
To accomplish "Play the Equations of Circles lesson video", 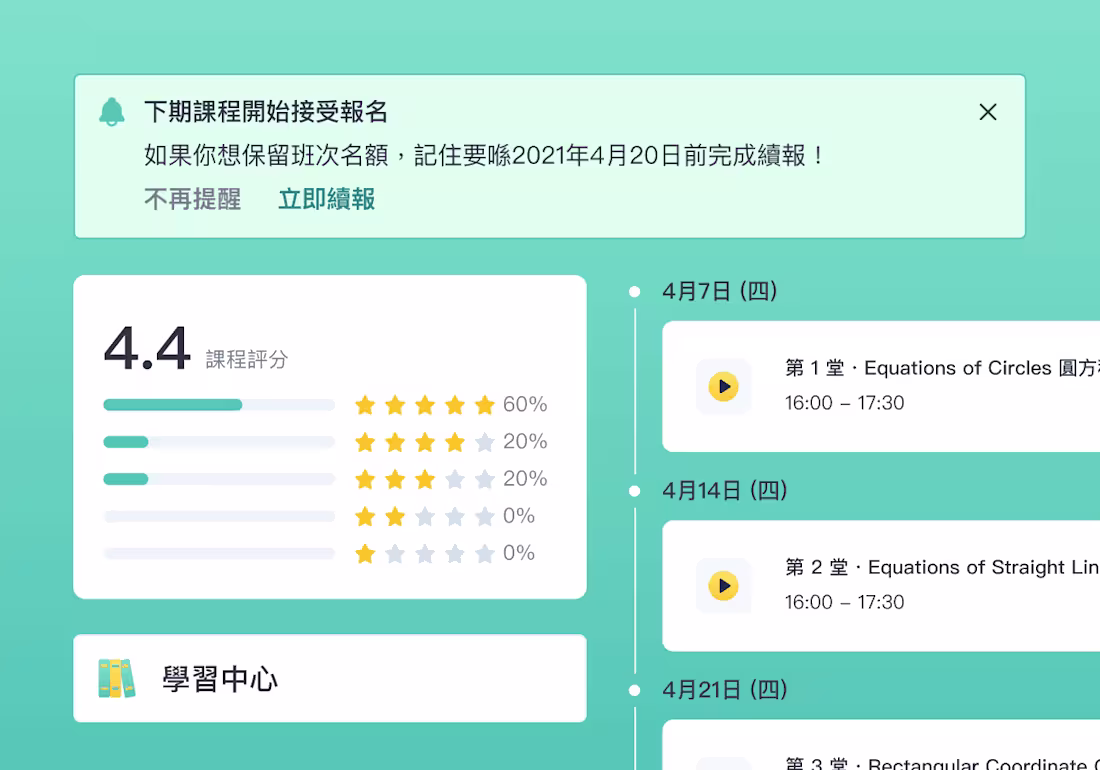I will click(x=723, y=387).
